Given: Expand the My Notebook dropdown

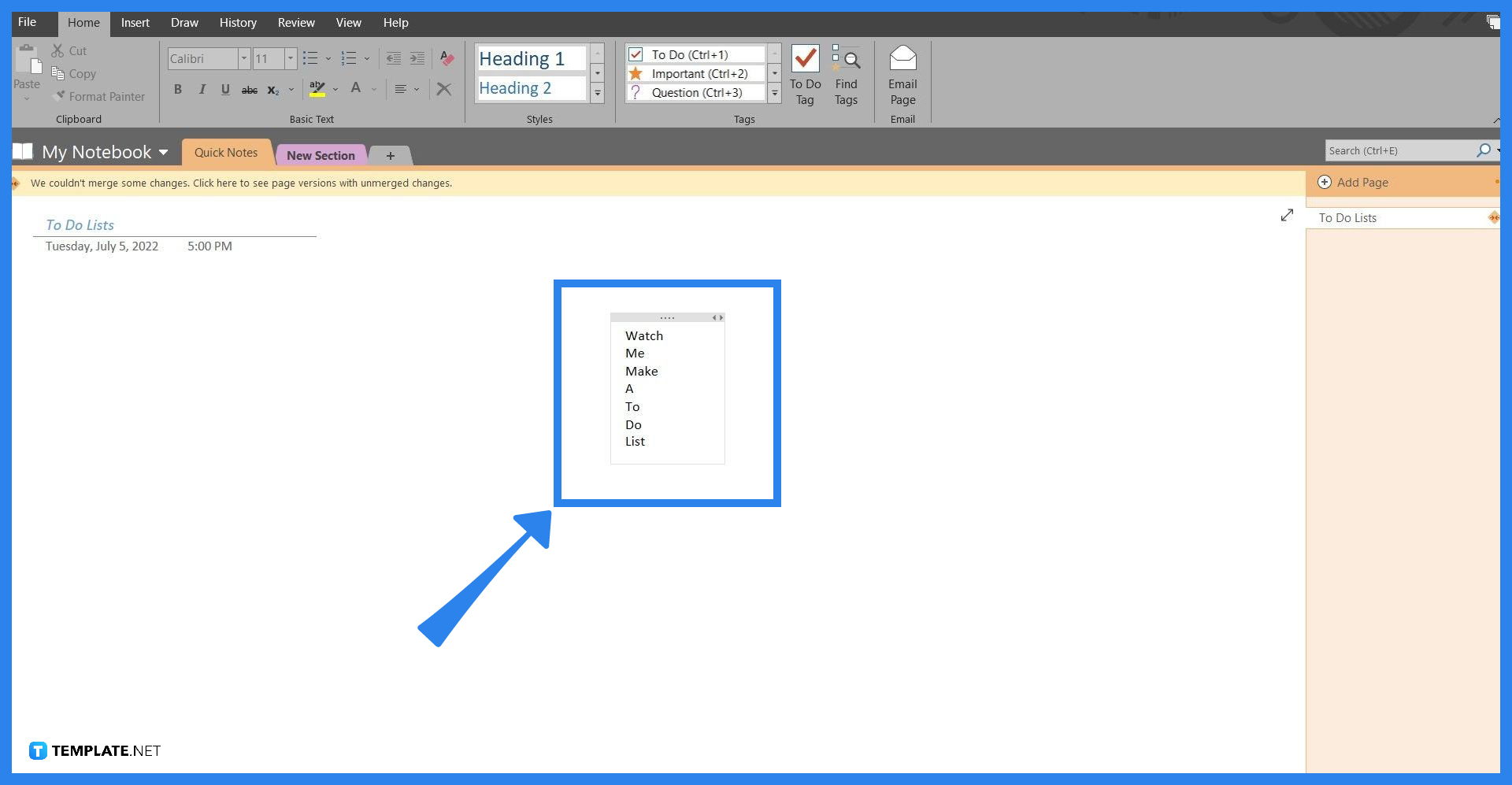Looking at the screenshot, I should point(163,152).
